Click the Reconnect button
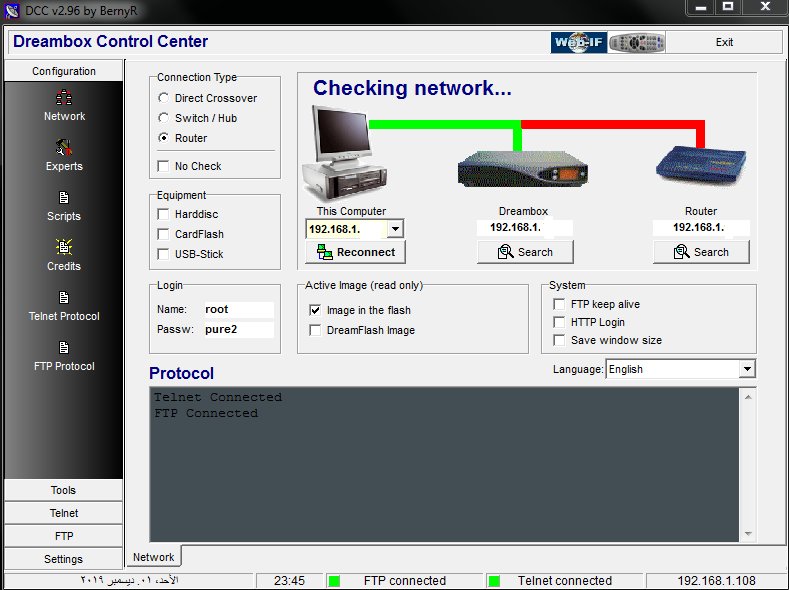Screen dimensions: 789x590 tap(355, 252)
